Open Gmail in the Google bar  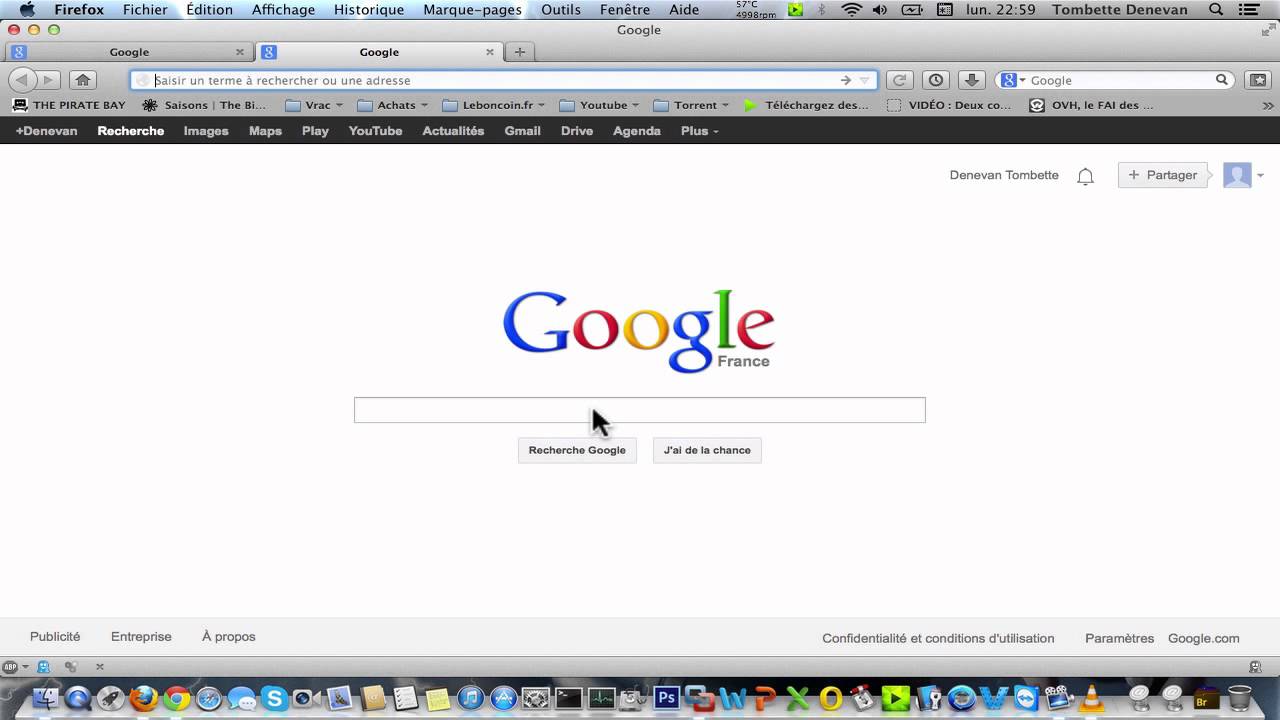522,131
